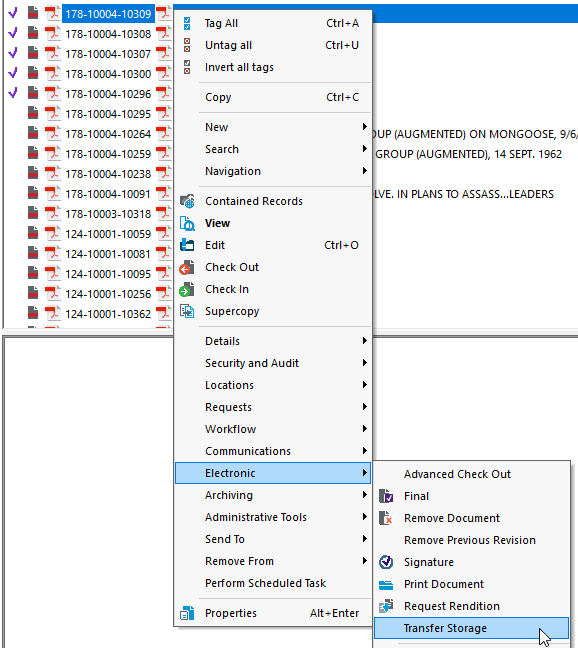Click the Supercopy icon
Screen dimensions: 578x648
[x=187, y=311]
